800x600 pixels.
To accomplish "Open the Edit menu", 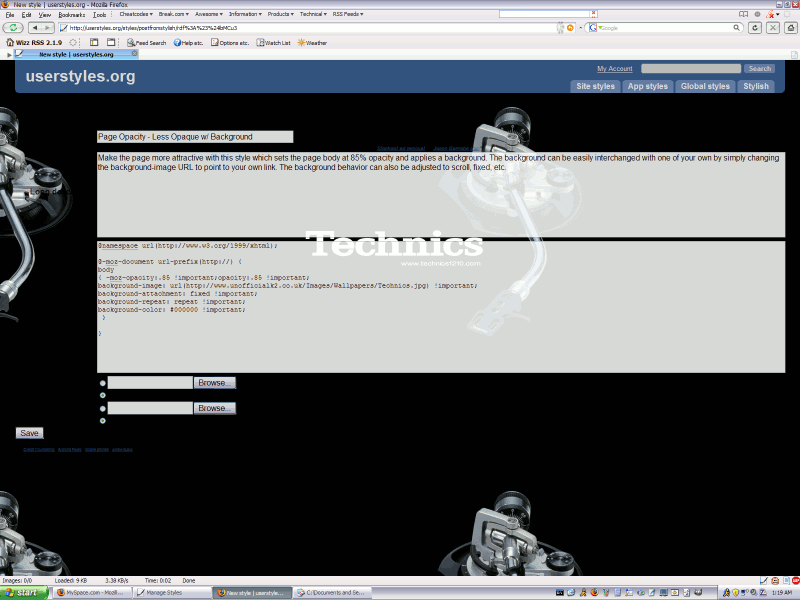I will [27, 15].
